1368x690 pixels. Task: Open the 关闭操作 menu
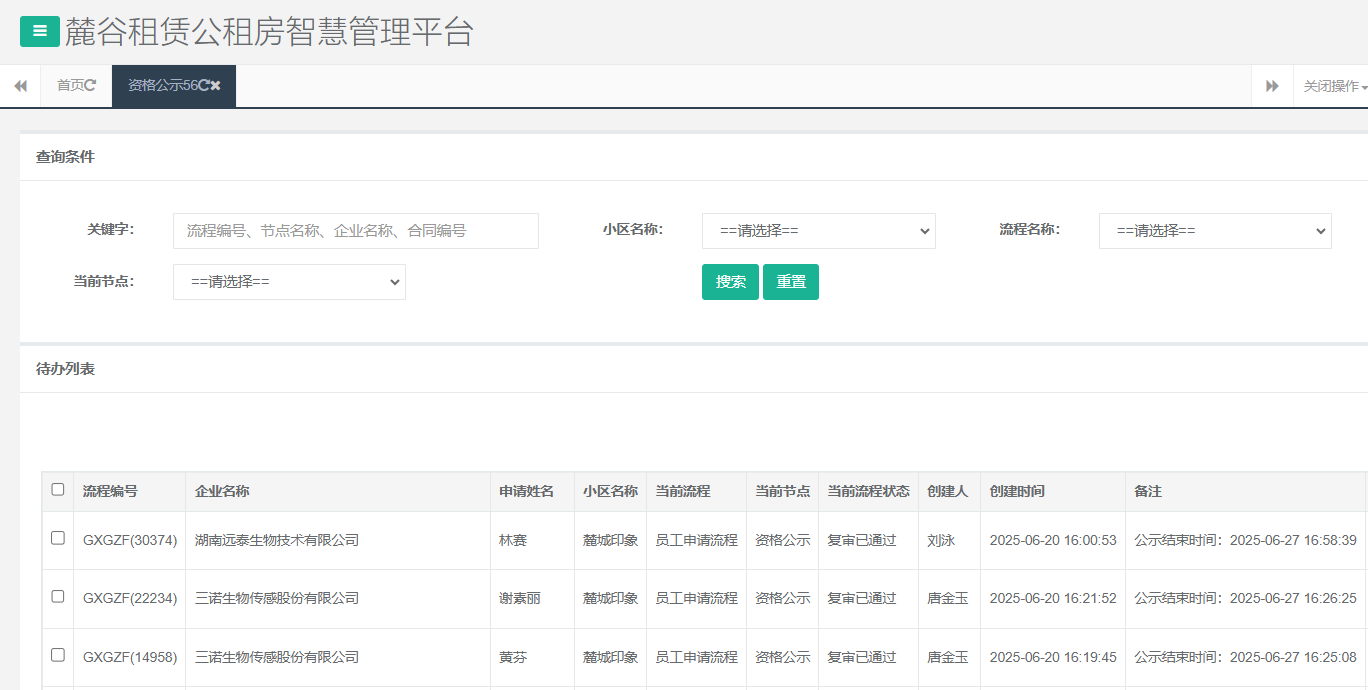pyautogui.click(x=1334, y=87)
